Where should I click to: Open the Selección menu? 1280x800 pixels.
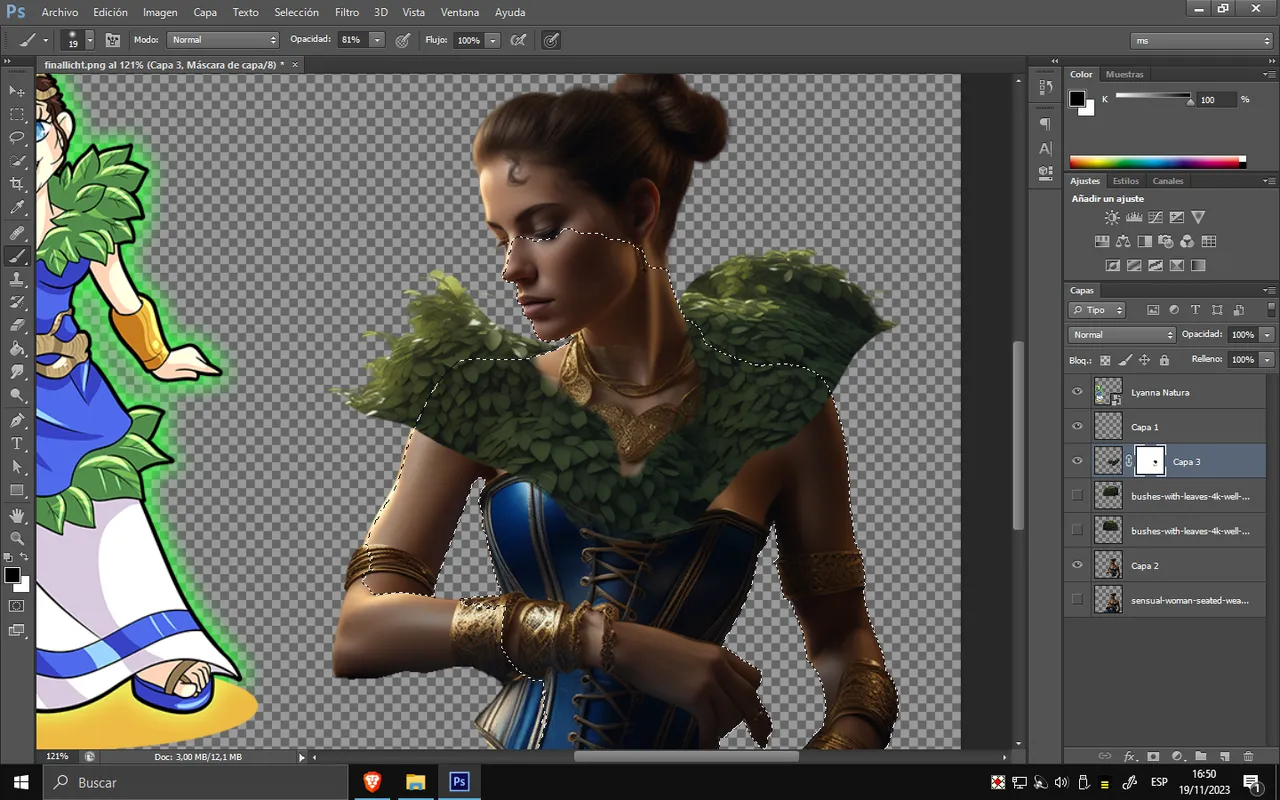point(296,12)
